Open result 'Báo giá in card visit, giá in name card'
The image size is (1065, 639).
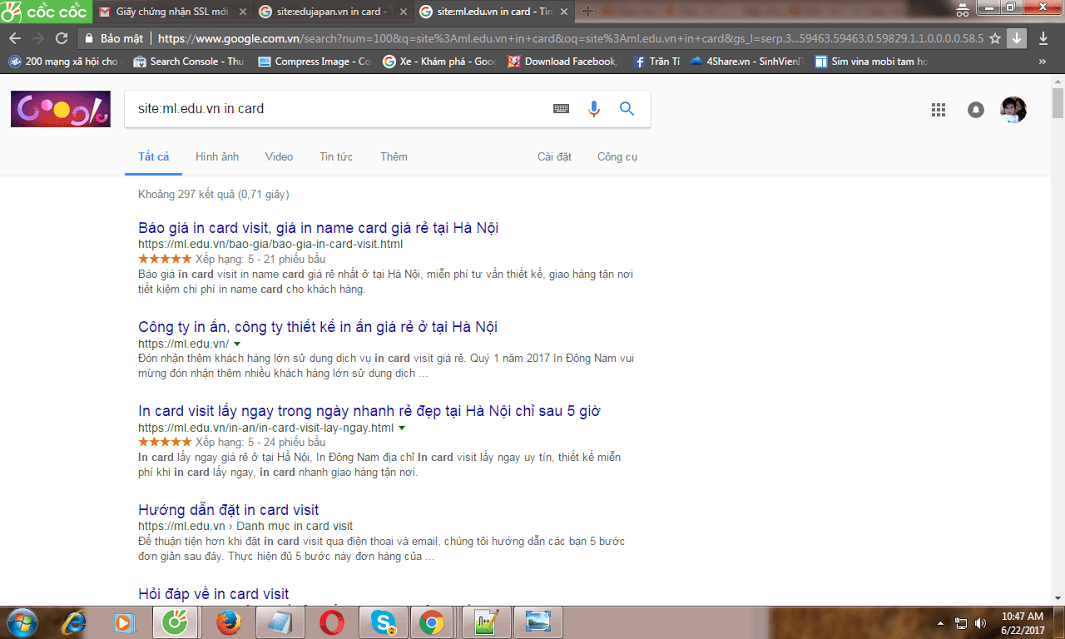(318, 227)
